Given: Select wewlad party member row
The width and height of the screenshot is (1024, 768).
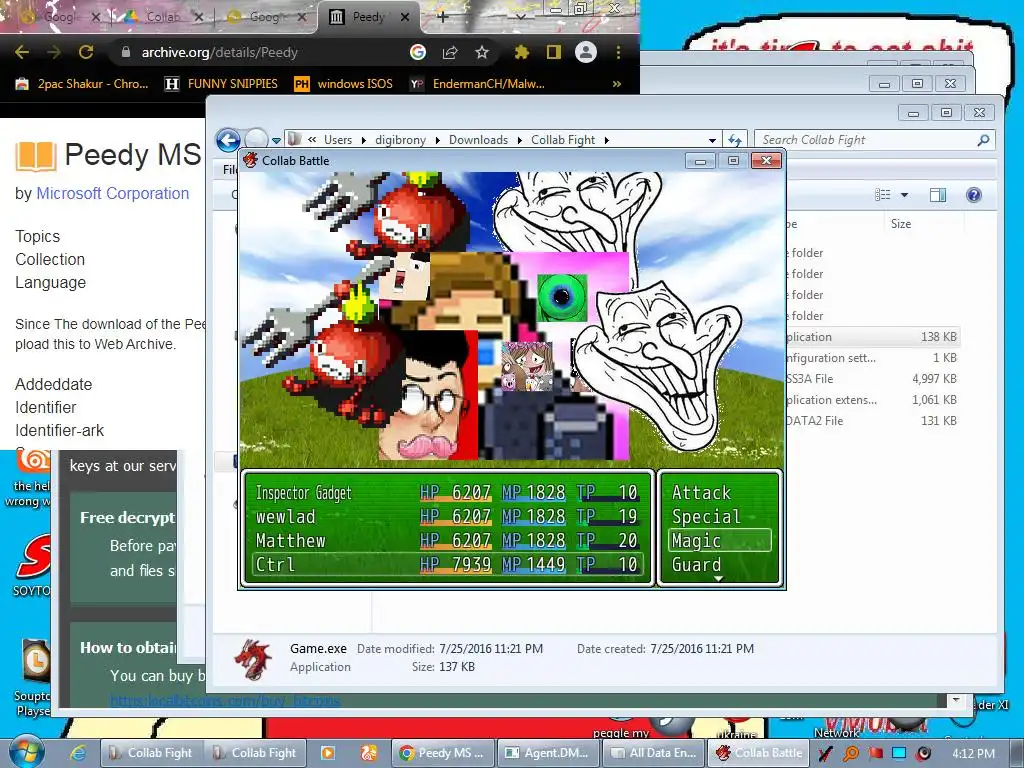Looking at the screenshot, I should (447, 517).
